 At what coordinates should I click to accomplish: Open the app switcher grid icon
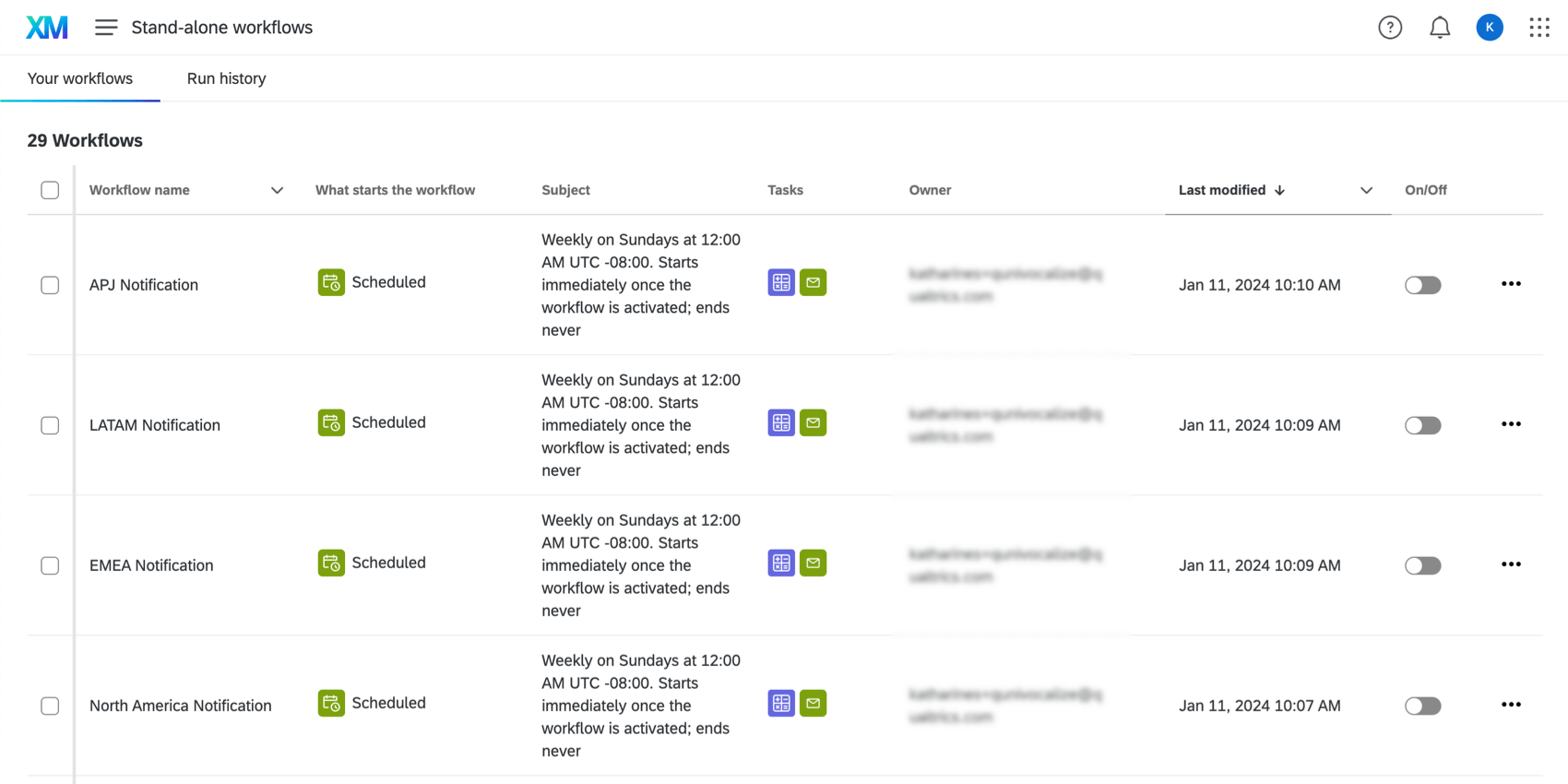click(x=1539, y=28)
